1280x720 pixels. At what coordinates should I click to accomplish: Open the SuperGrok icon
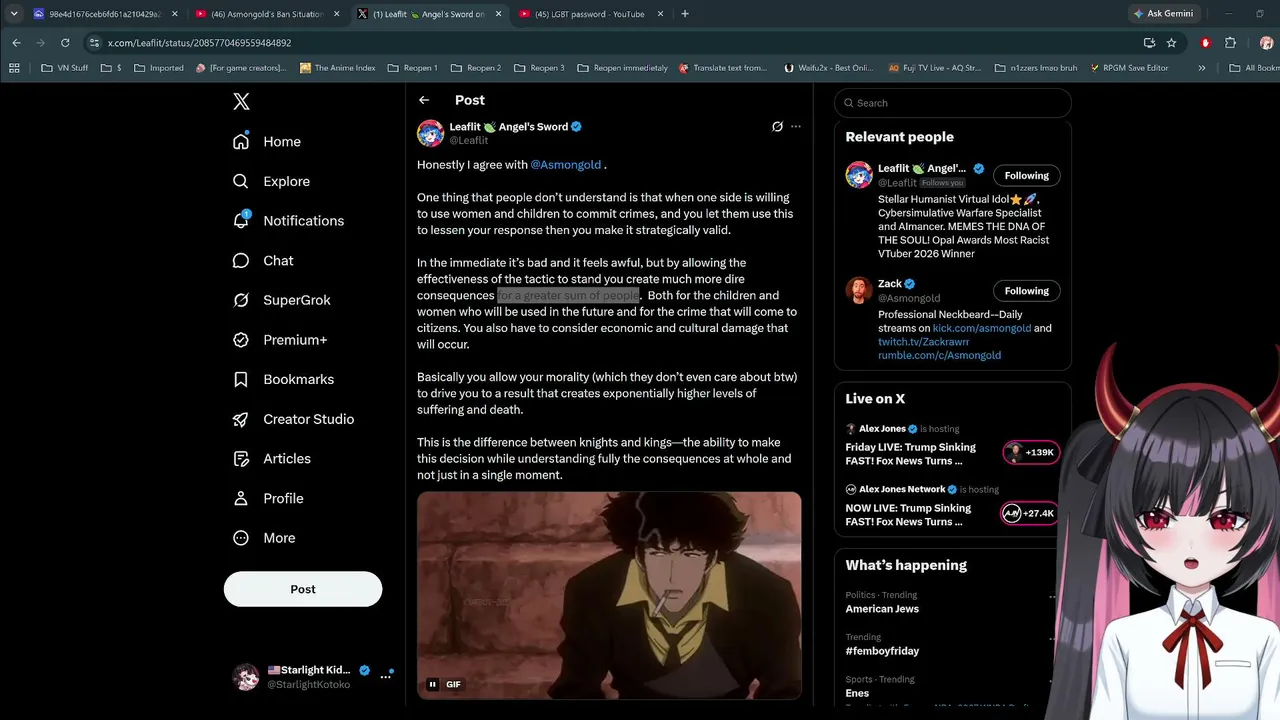point(241,300)
